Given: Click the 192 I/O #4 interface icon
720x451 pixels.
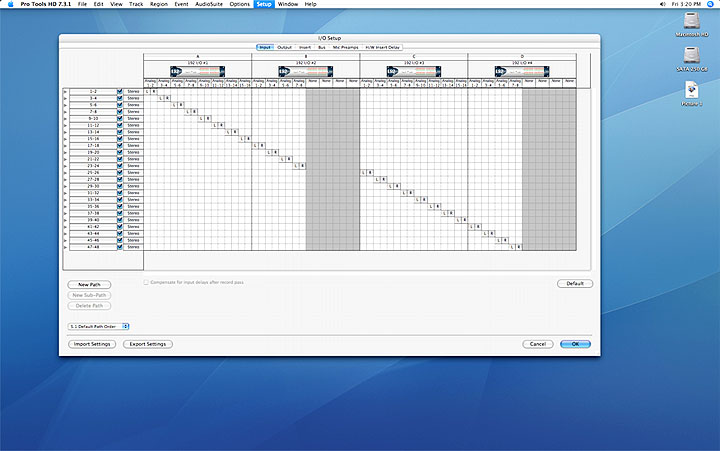Looking at the screenshot, I should click(x=522, y=71).
